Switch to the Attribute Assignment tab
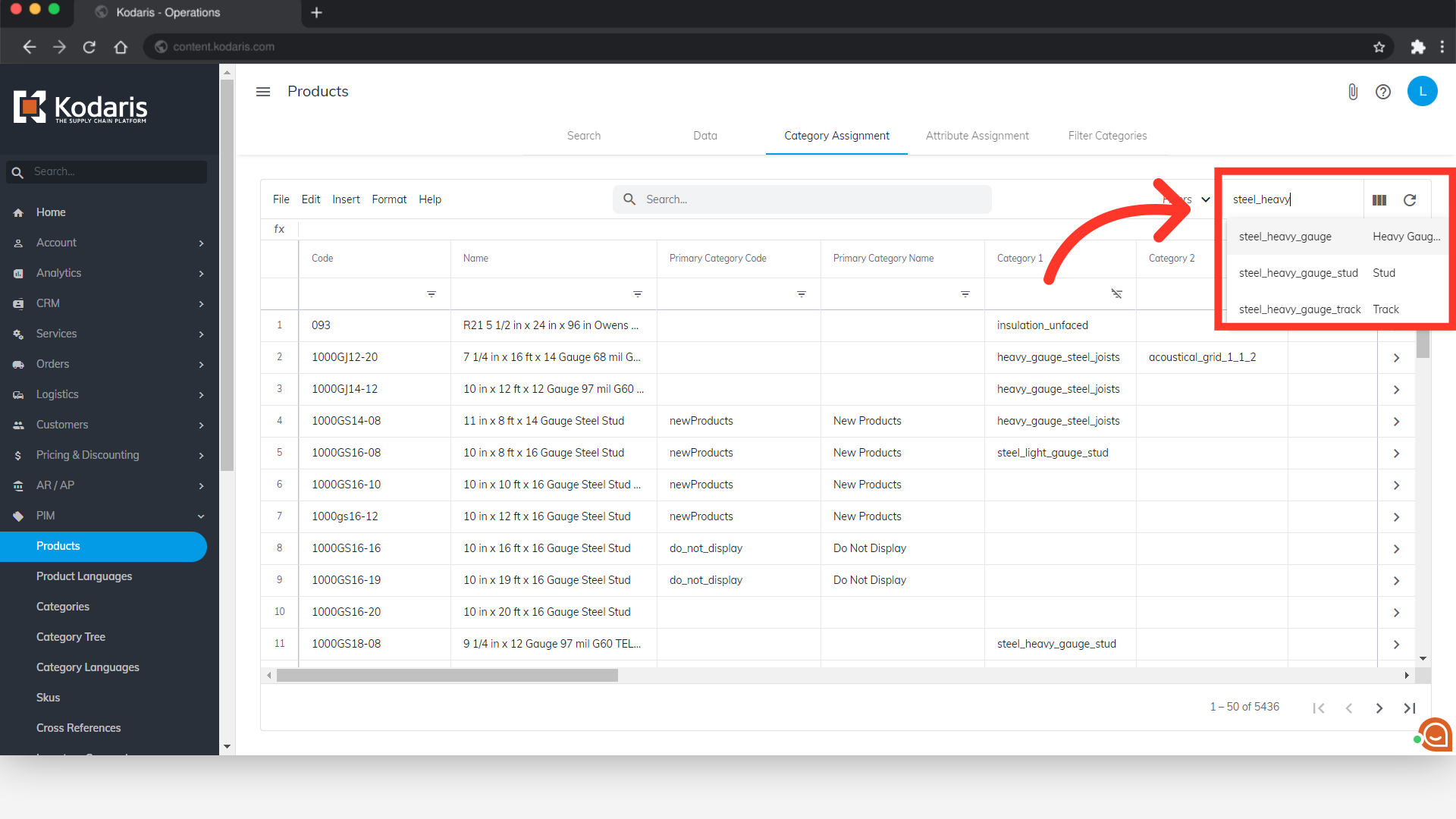Image resolution: width=1456 pixels, height=819 pixels. click(977, 136)
